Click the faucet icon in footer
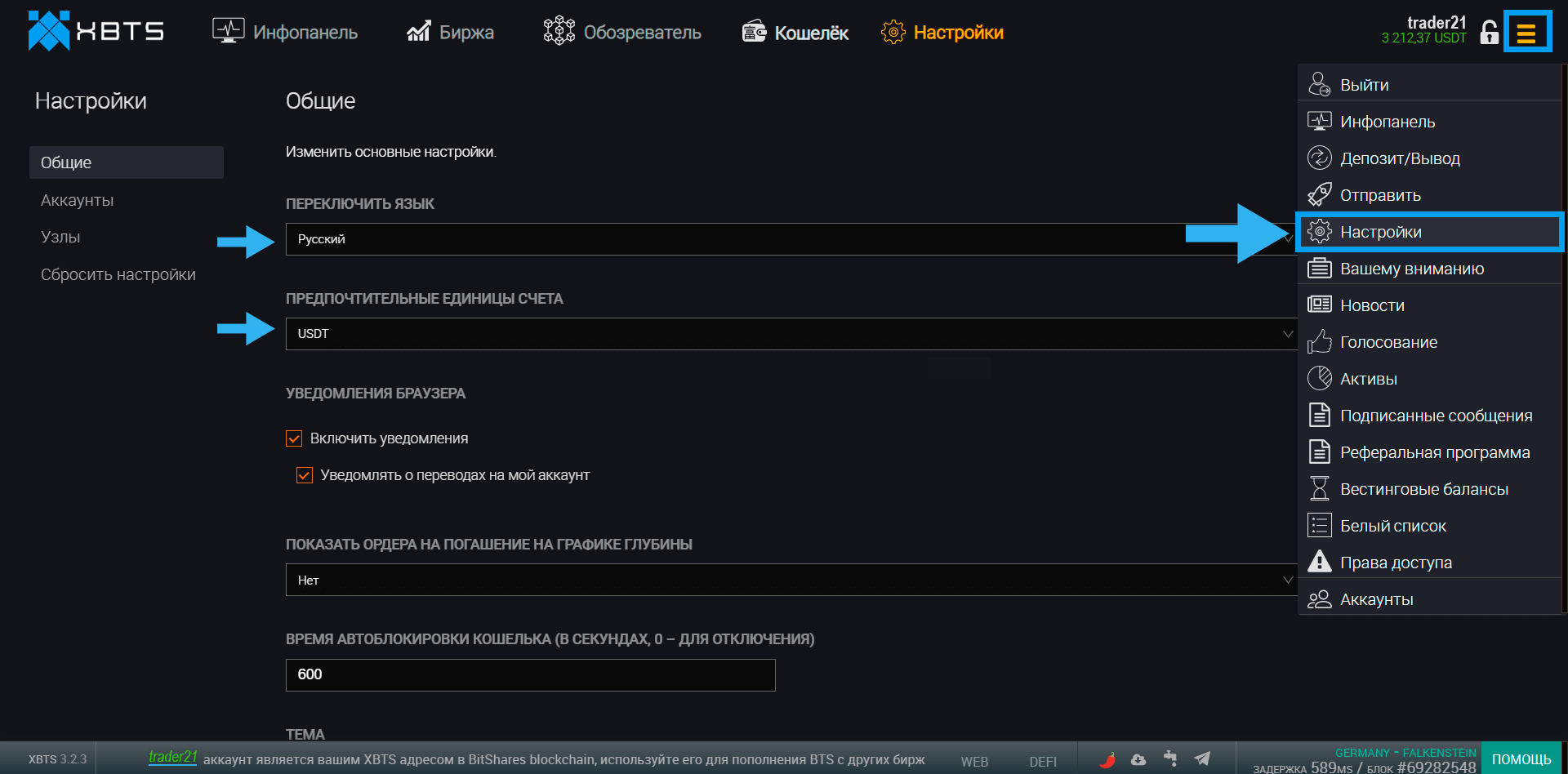Screen dimensions: 1568x774 (x=1170, y=758)
